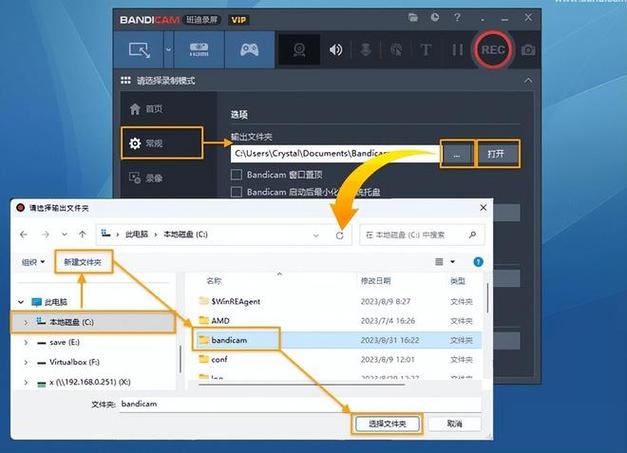627x453 pixels.
Task: Toggle the speaker sound icon
Action: click(335, 50)
